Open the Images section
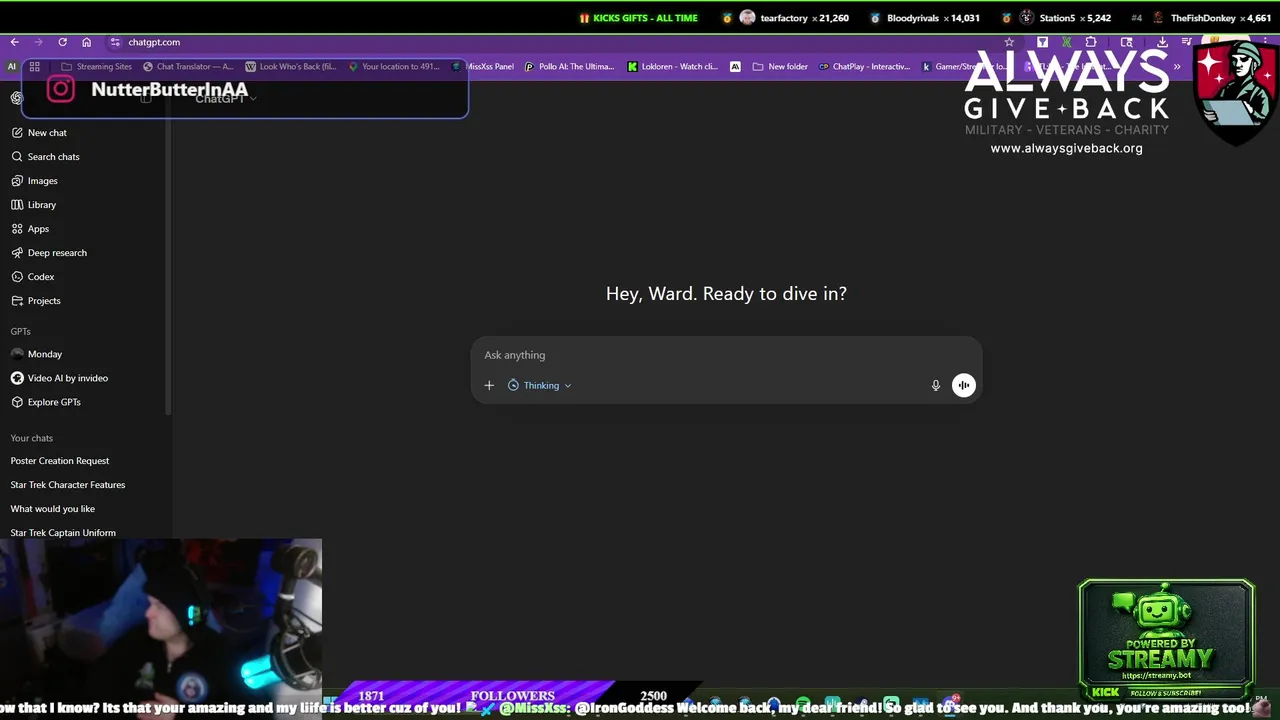1280x720 pixels. click(x=35, y=181)
